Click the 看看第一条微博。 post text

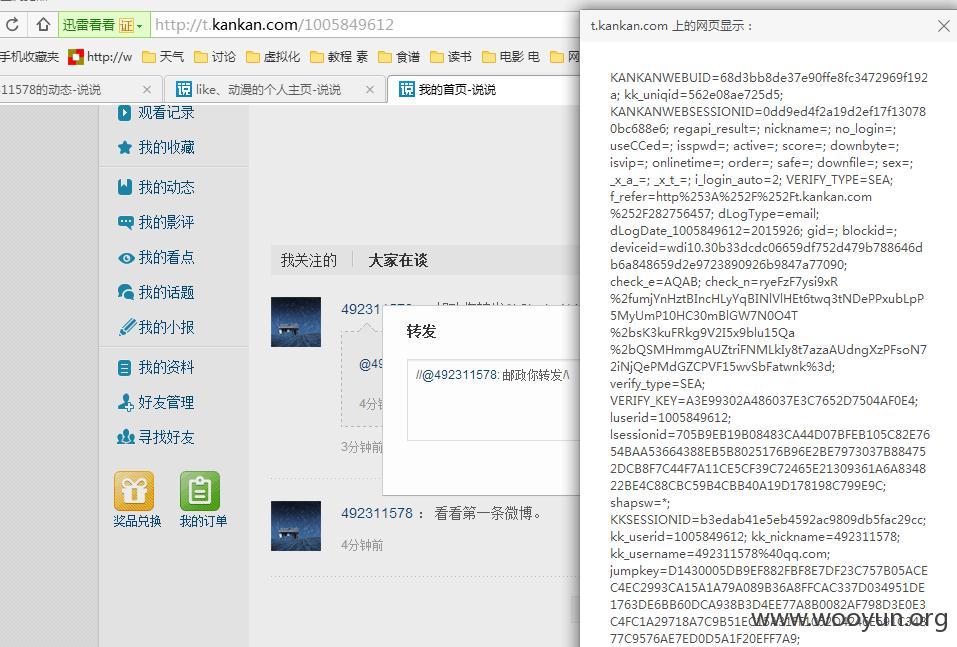488,513
